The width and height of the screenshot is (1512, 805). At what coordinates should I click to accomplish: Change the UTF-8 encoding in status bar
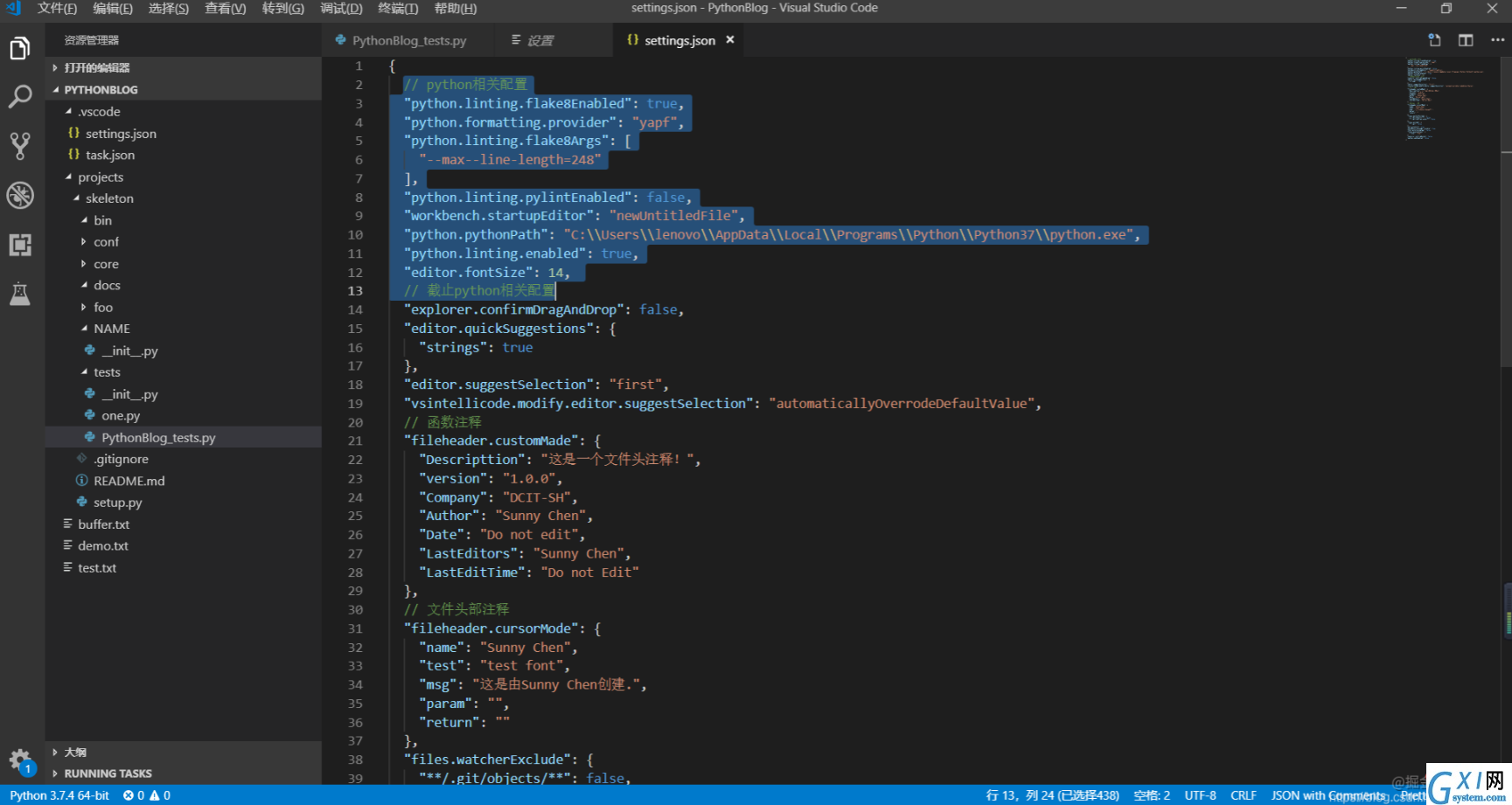click(x=1200, y=795)
